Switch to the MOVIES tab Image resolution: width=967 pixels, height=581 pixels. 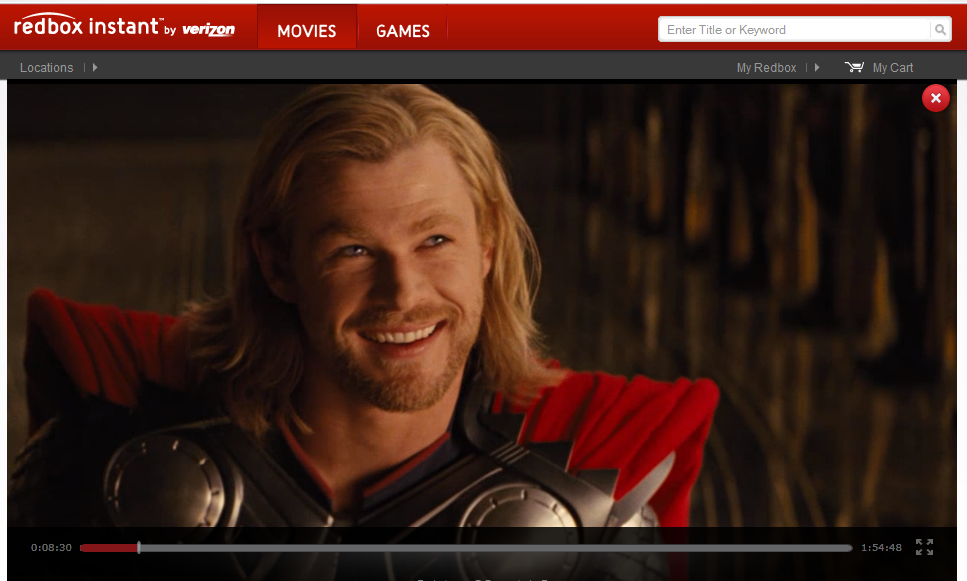(306, 30)
